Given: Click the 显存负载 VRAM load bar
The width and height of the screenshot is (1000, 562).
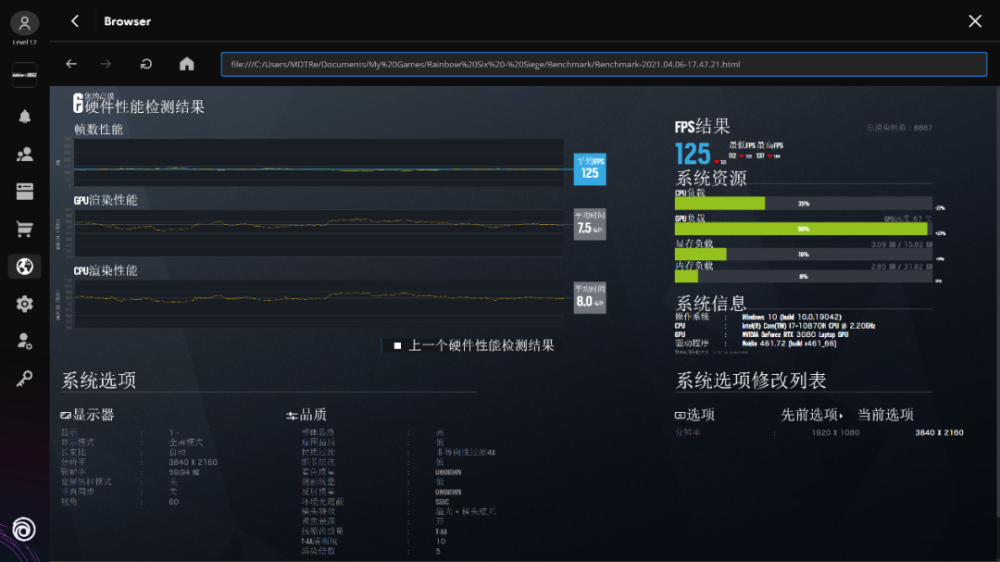Looking at the screenshot, I should (803, 254).
